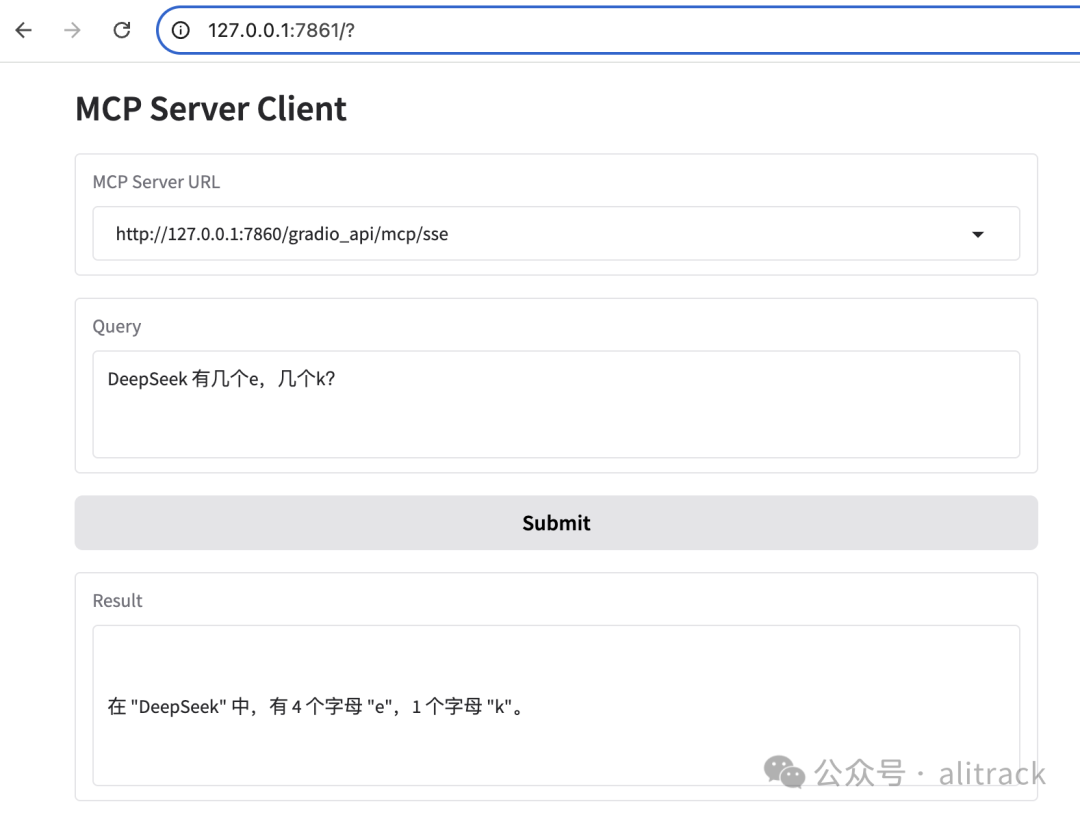This screenshot has width=1080, height=817.
Task: Click the browser forward arrow
Action: coord(72,30)
